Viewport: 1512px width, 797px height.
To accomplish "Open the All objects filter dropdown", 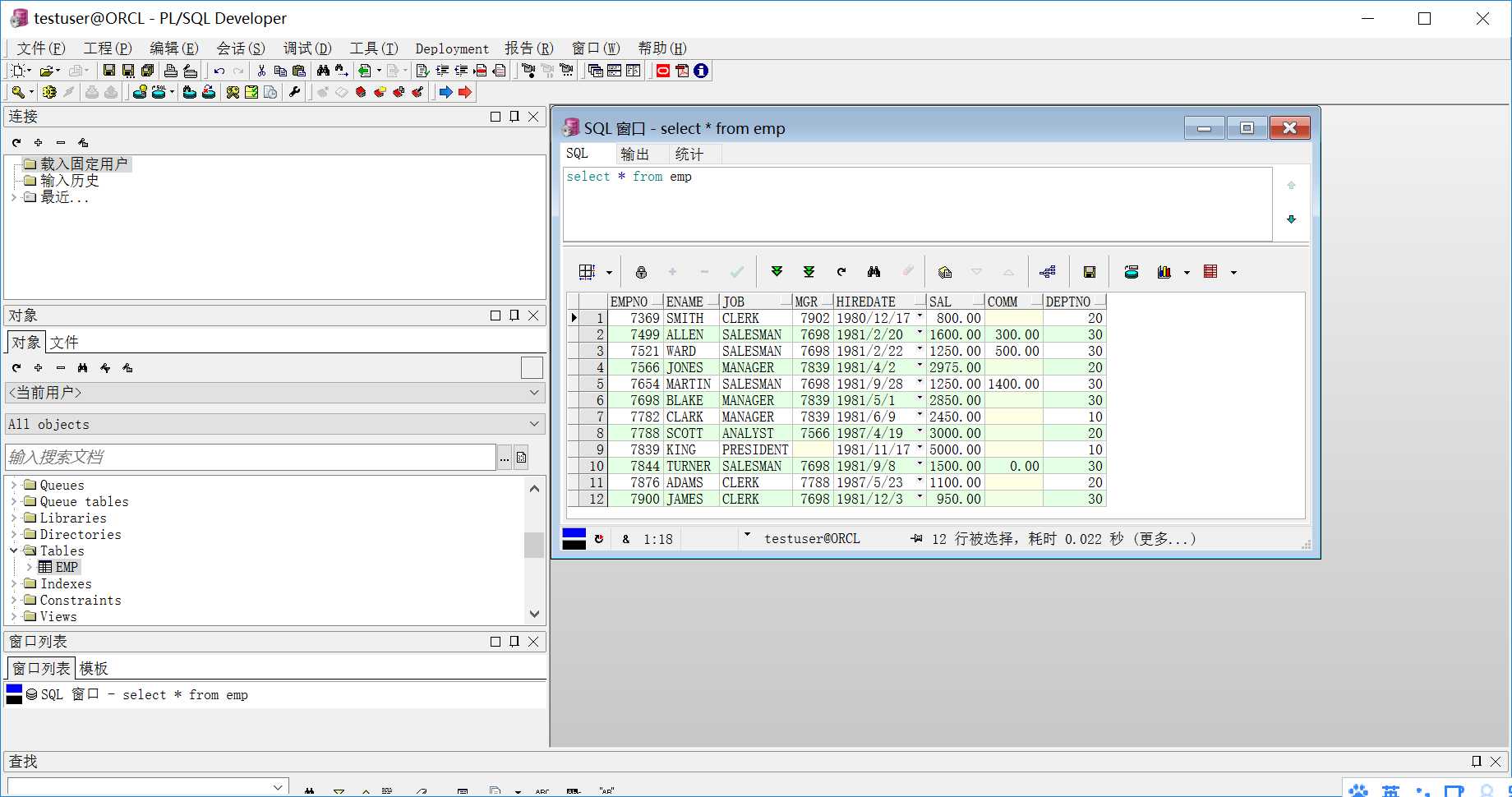I will [534, 424].
